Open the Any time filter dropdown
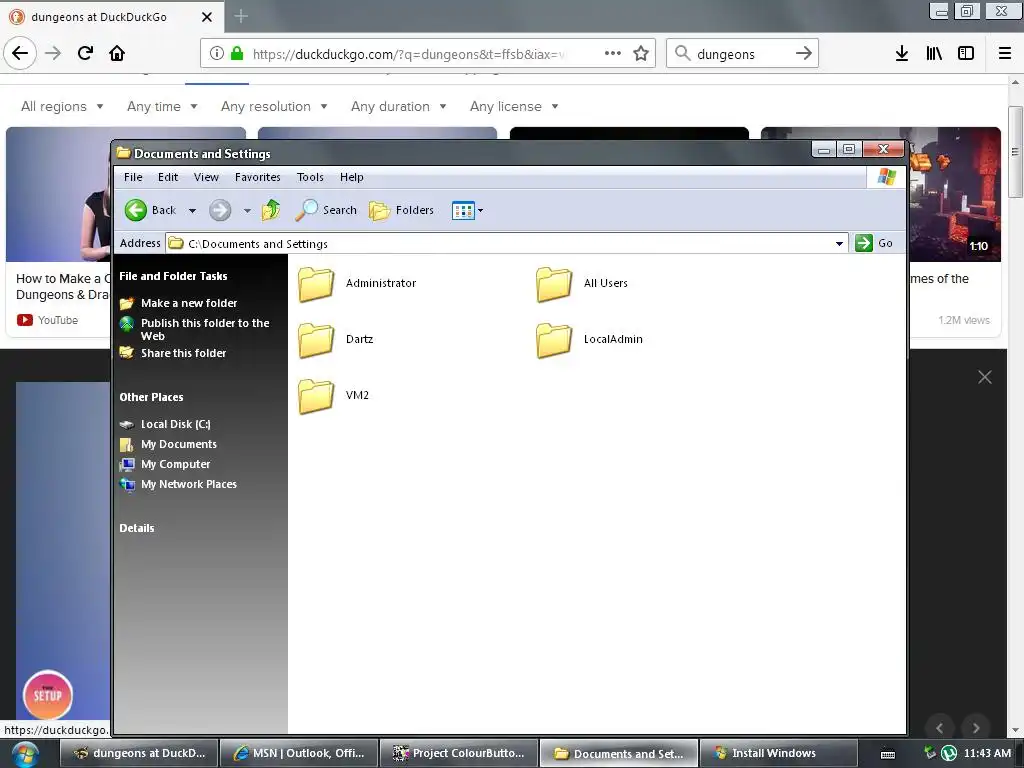 point(162,106)
